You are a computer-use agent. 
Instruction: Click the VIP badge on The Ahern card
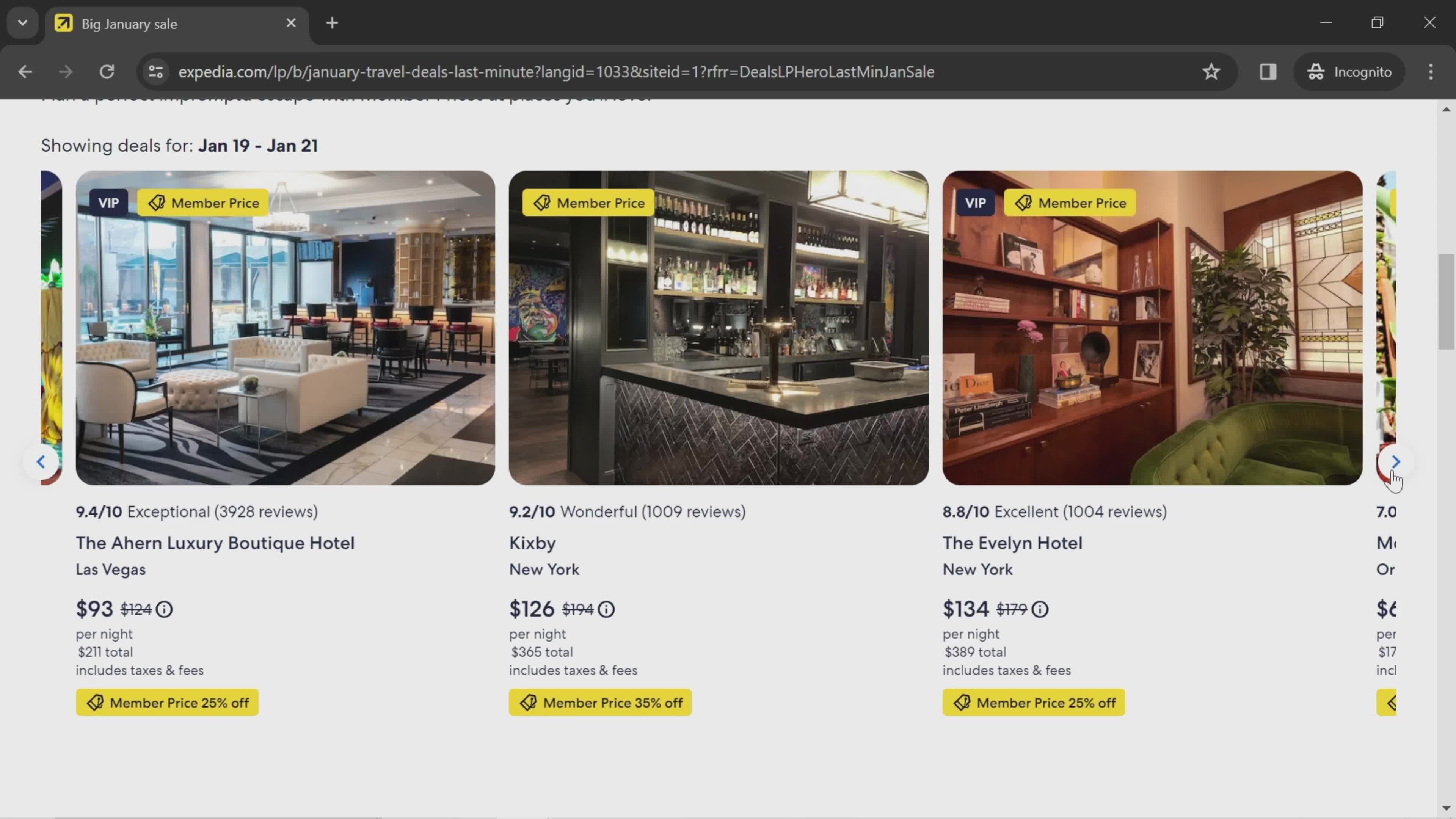pos(108,203)
